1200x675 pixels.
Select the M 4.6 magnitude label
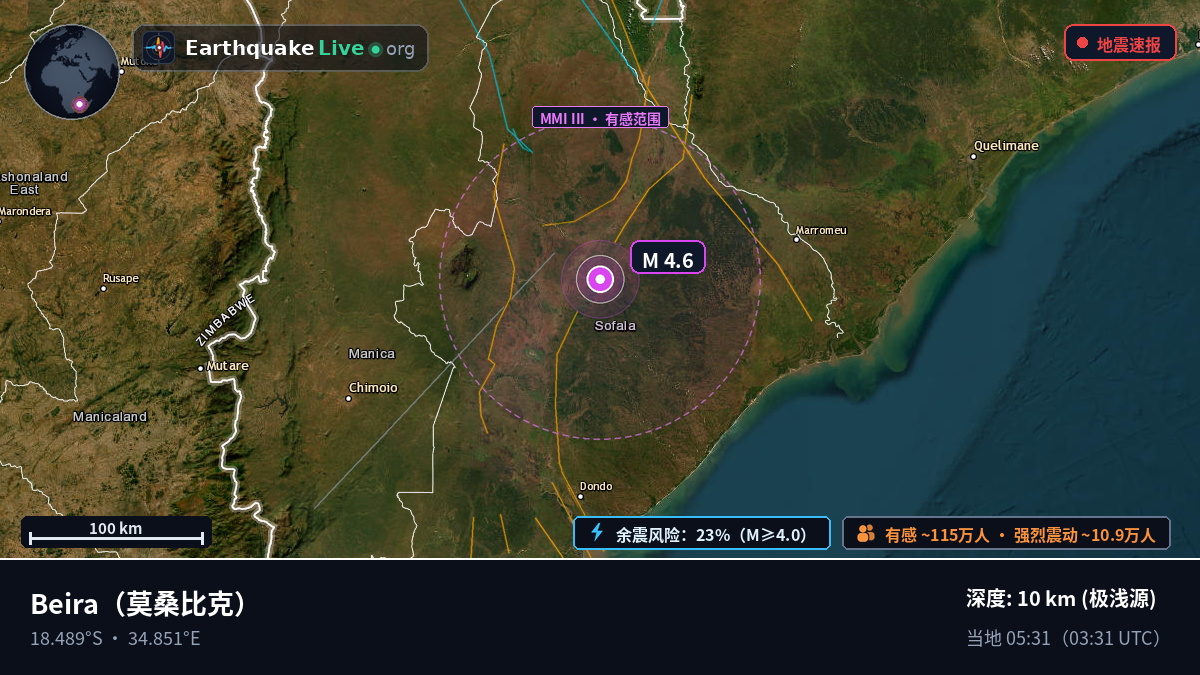coord(668,258)
